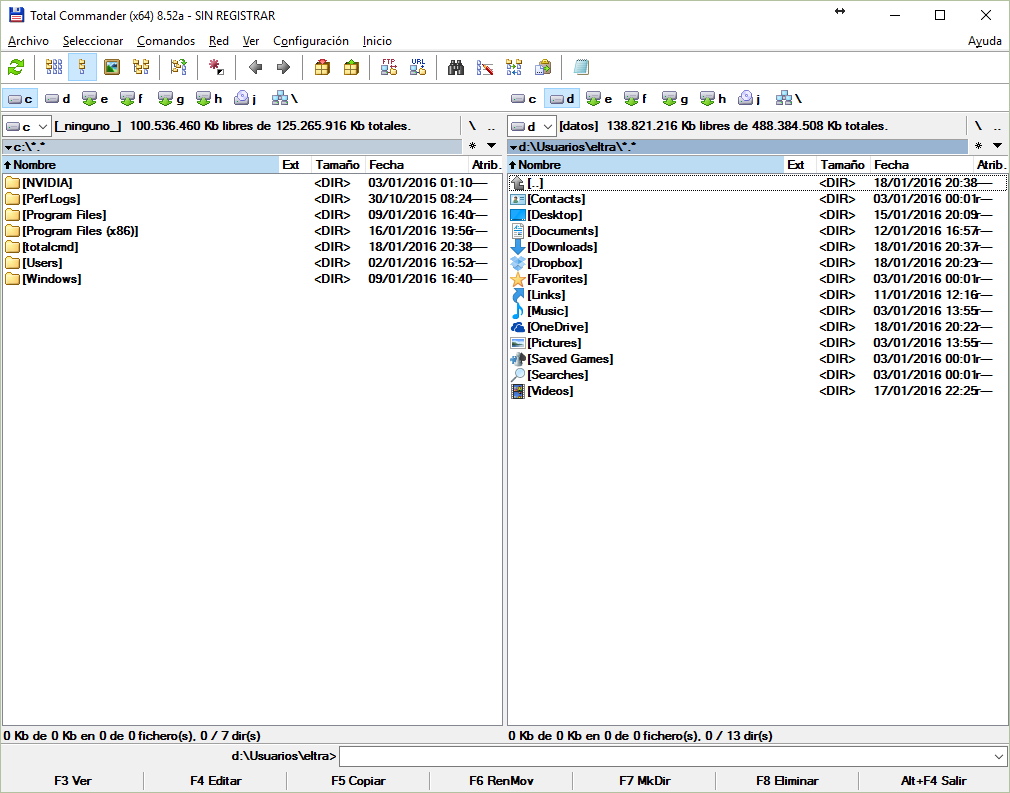
Task: Pack files with archive box icon
Action: click(x=322, y=67)
